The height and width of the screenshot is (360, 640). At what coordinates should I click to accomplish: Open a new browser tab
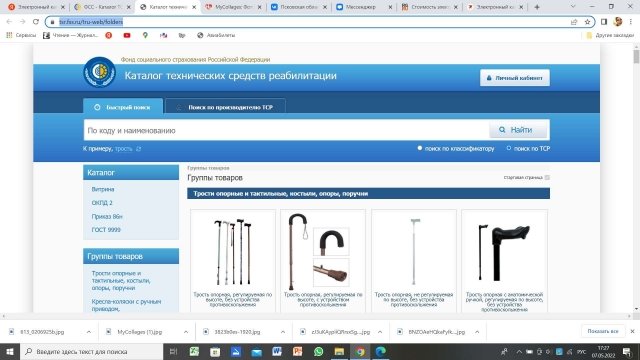coord(537,7)
